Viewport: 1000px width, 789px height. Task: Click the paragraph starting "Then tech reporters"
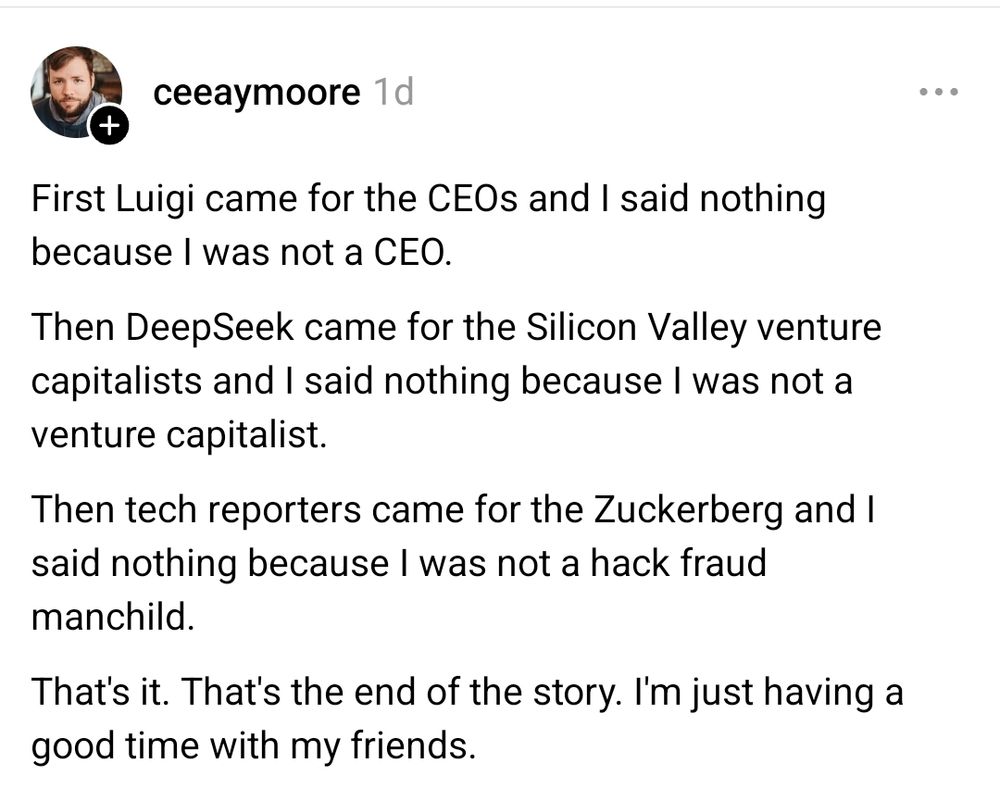[x=453, y=563]
